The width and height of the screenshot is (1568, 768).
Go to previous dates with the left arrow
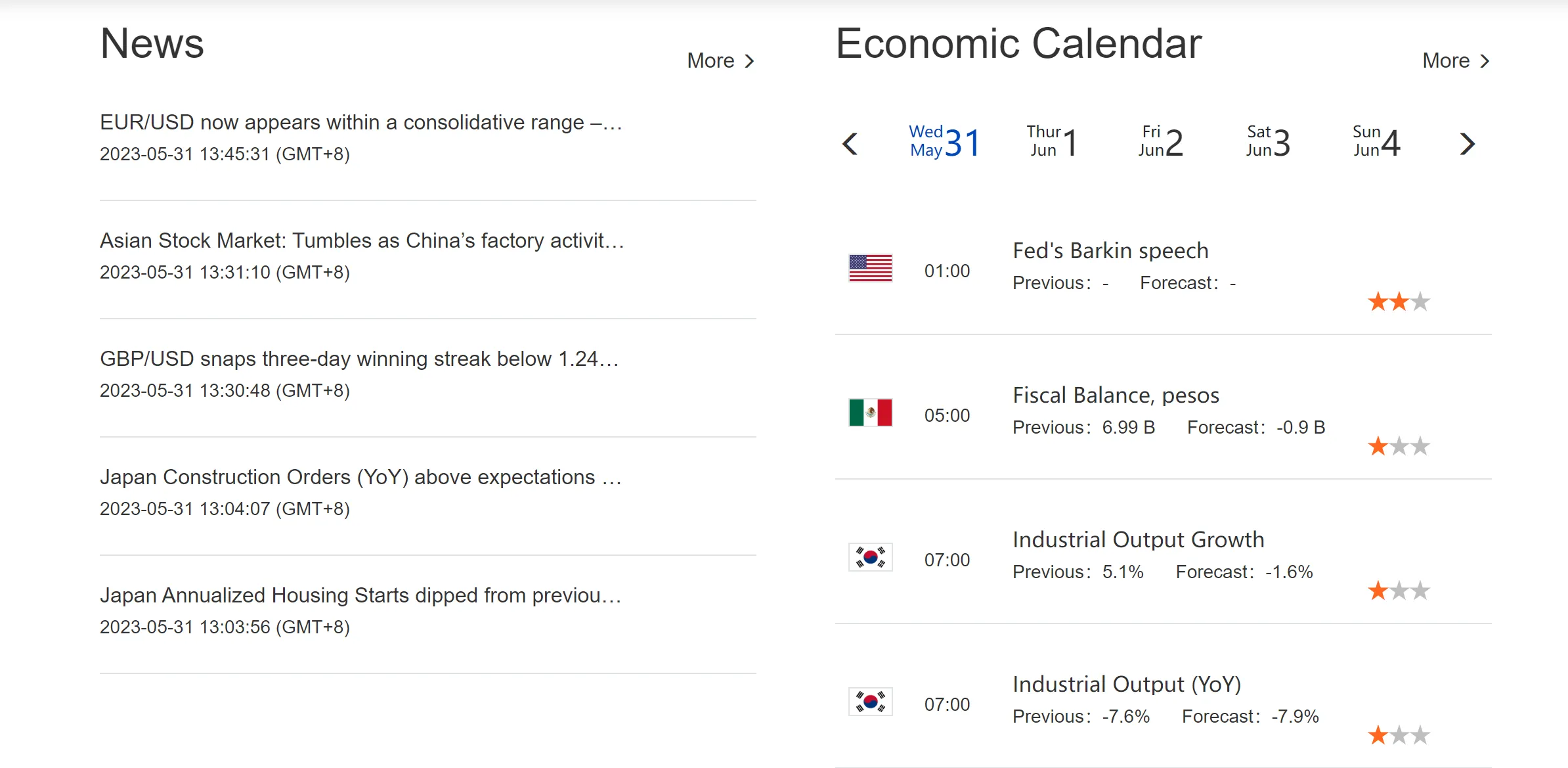(850, 143)
